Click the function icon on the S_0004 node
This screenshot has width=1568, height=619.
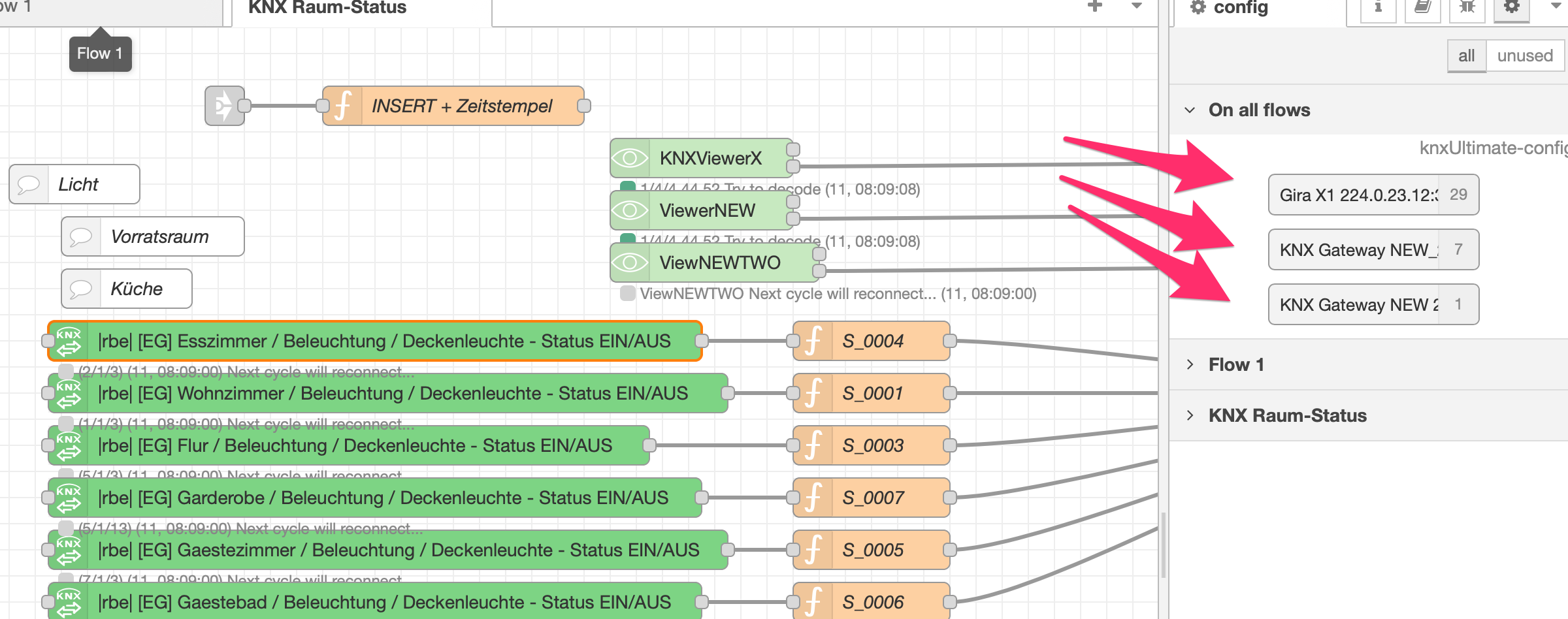tap(812, 340)
